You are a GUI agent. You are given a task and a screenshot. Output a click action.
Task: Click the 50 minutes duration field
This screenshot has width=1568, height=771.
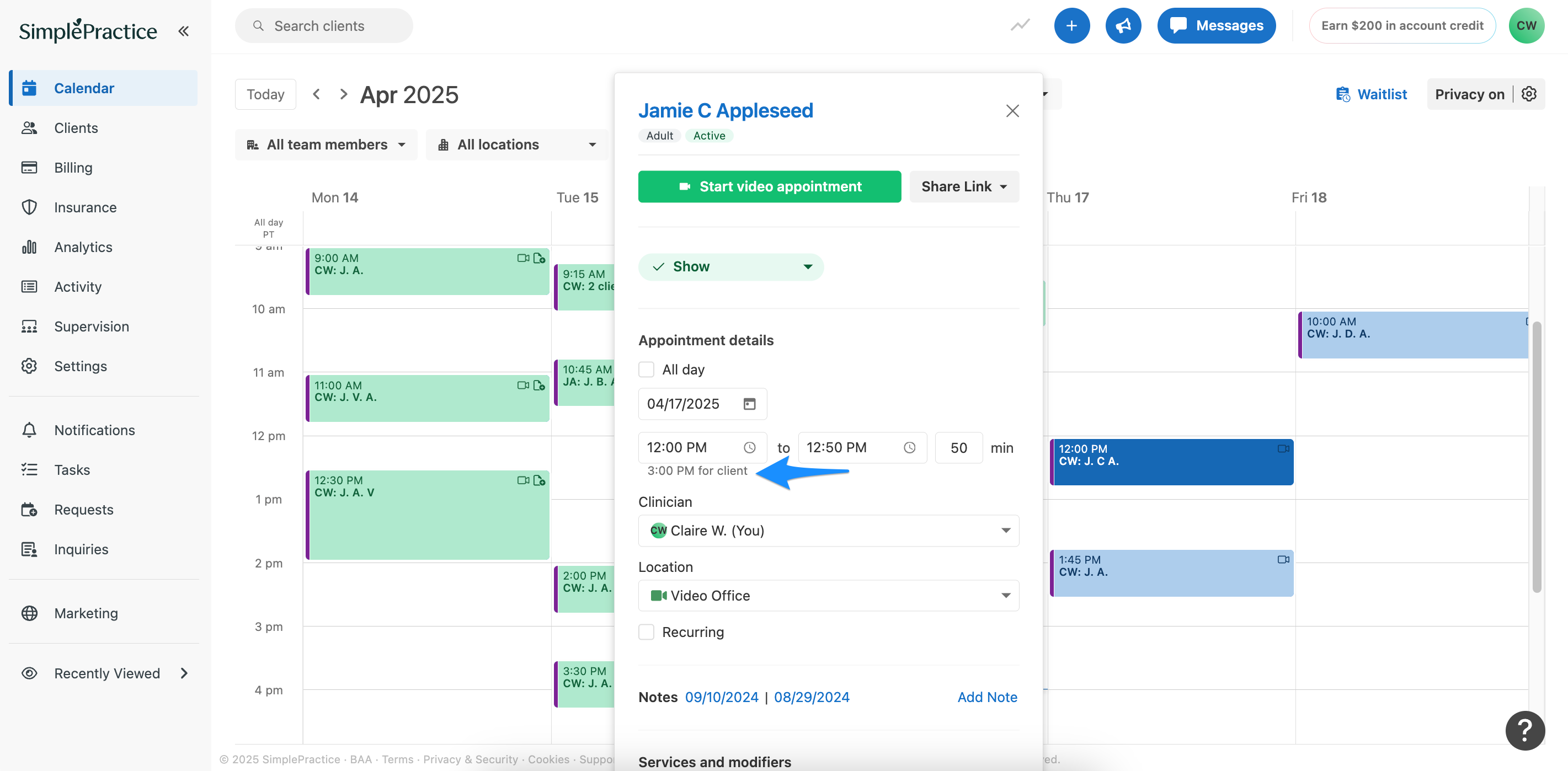click(x=959, y=448)
